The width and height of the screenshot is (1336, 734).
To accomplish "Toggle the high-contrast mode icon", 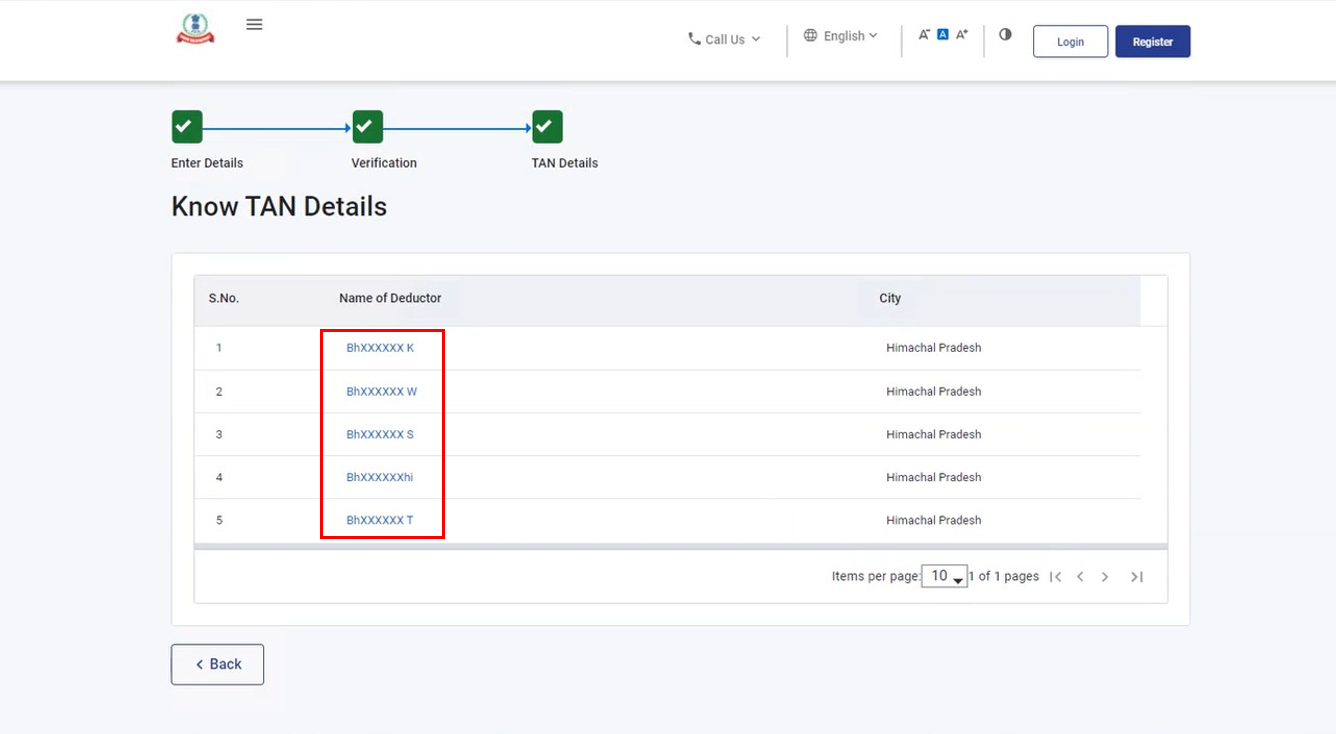I will 1005,35.
